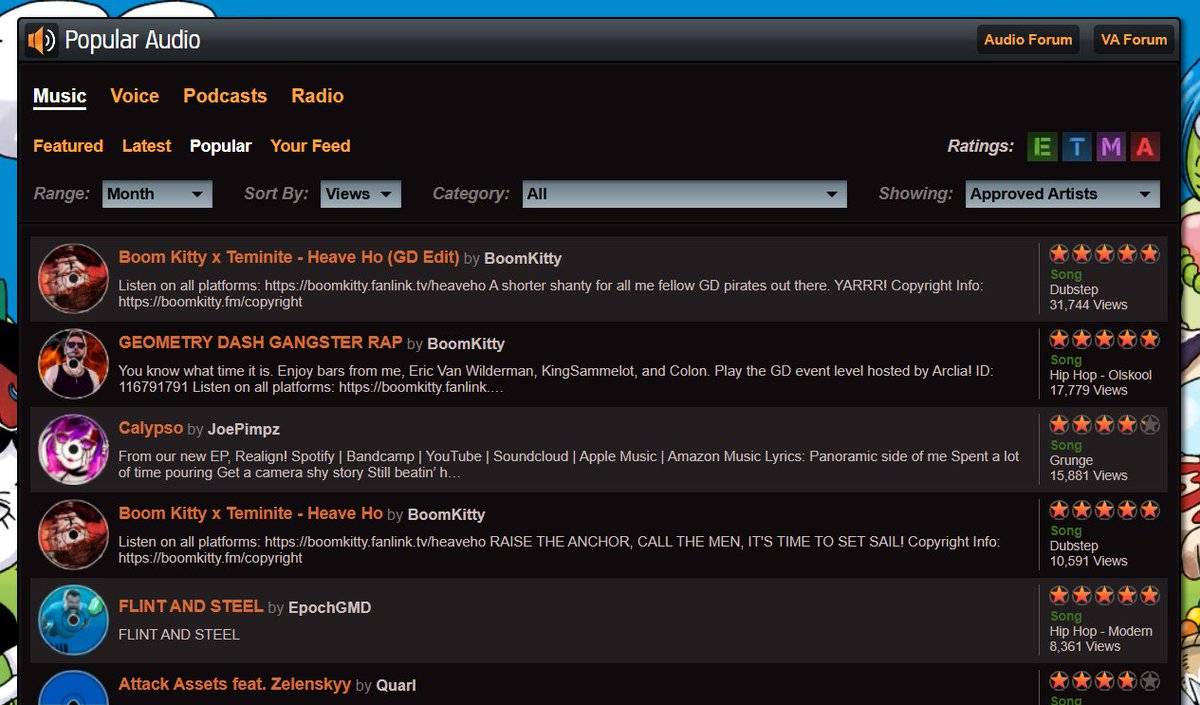The height and width of the screenshot is (705, 1200).
Task: Switch to the Music tab
Action: (60, 96)
